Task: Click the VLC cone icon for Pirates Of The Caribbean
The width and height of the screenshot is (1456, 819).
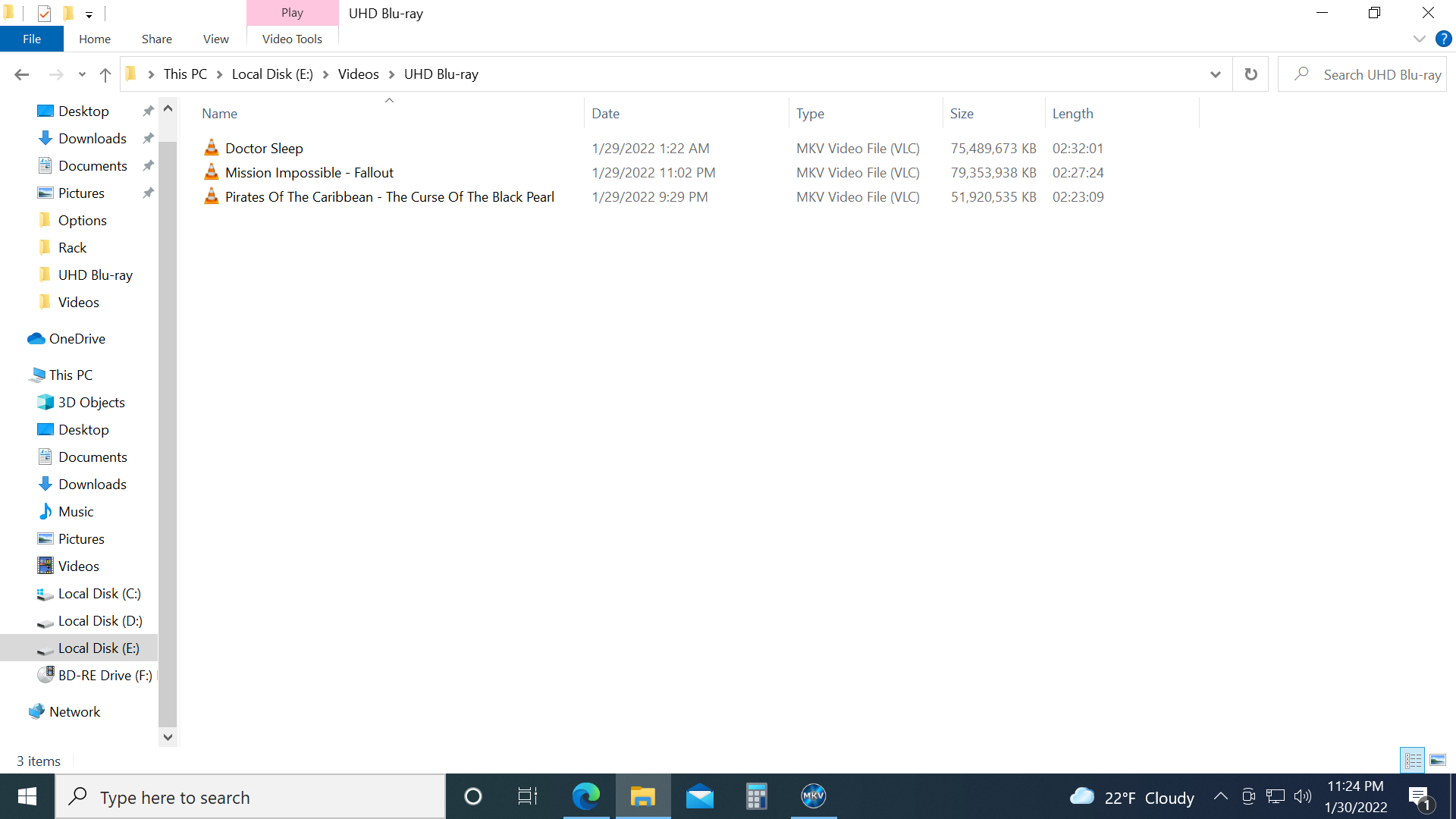Action: click(x=211, y=197)
